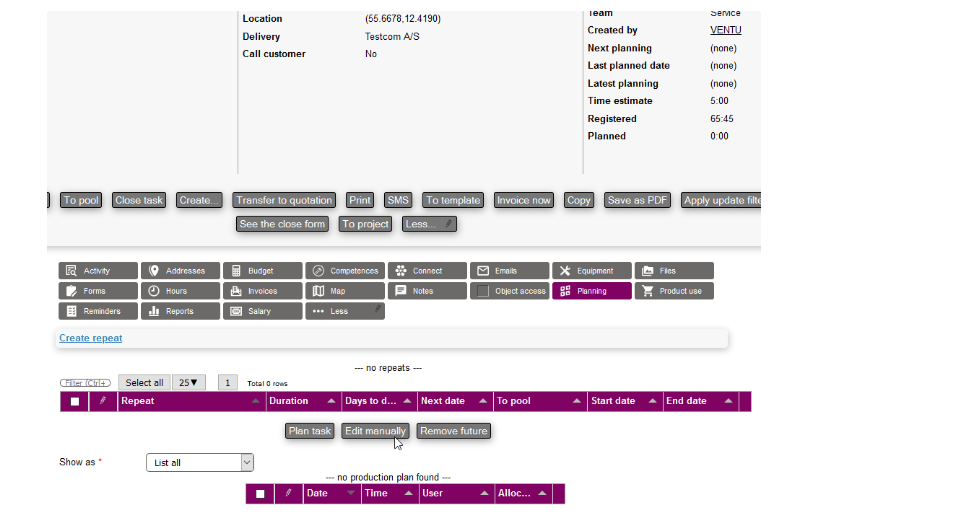This screenshot has height=514, width=977.
Task: Open the Reports chart tab
Action: point(180,311)
